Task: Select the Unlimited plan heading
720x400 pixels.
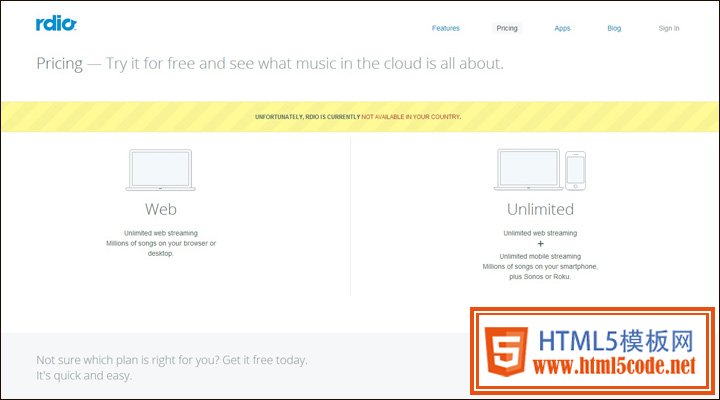Action: pyautogui.click(x=540, y=209)
